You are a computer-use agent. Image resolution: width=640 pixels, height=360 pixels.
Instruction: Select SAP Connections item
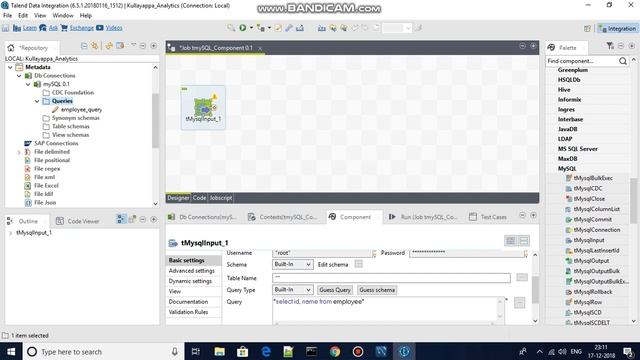pos(56,143)
